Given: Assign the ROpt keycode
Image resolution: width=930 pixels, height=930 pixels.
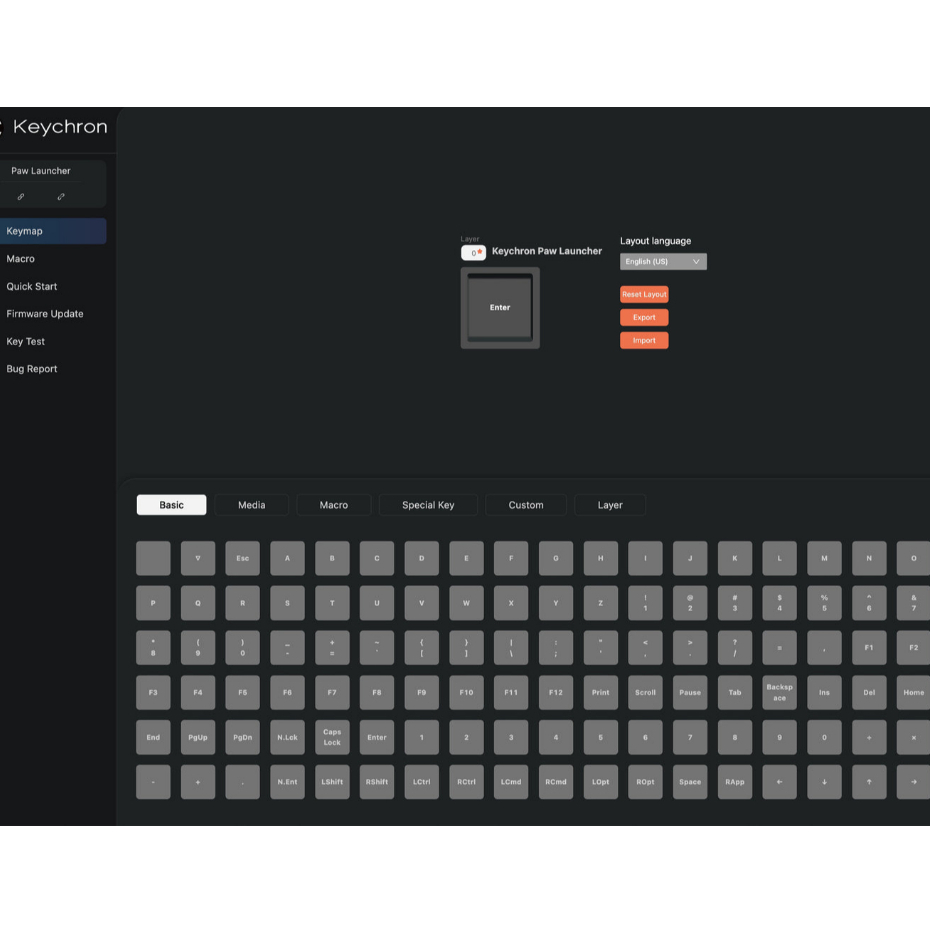Looking at the screenshot, I should point(645,782).
